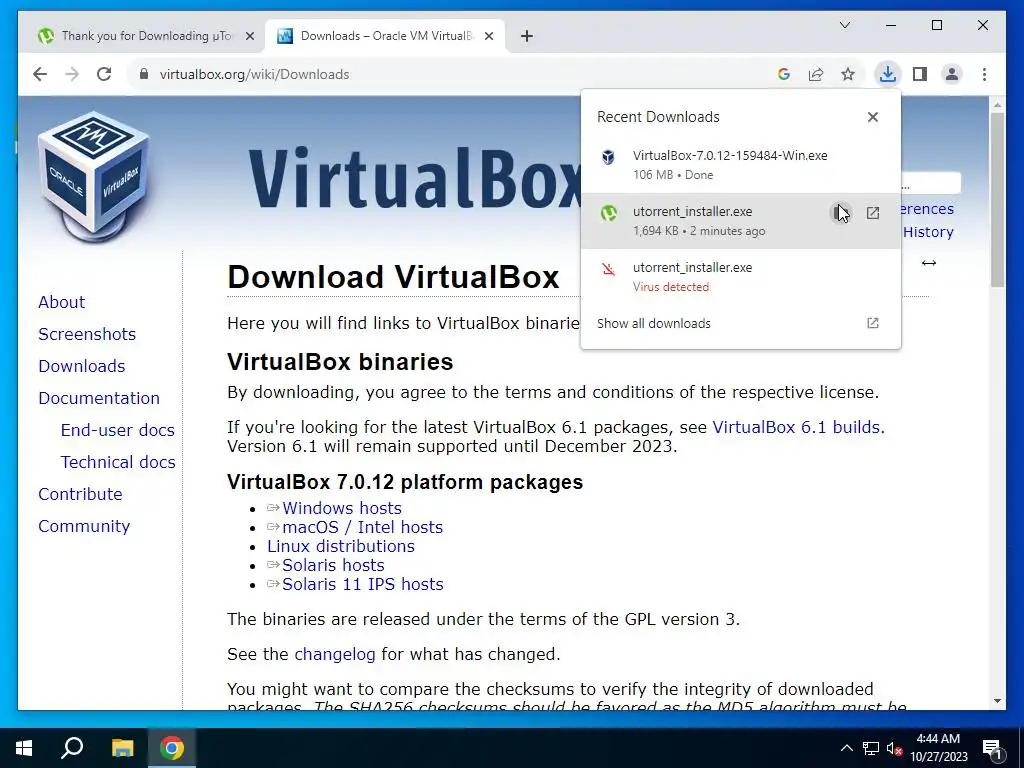Open Show all downloads external icon

tap(872, 323)
